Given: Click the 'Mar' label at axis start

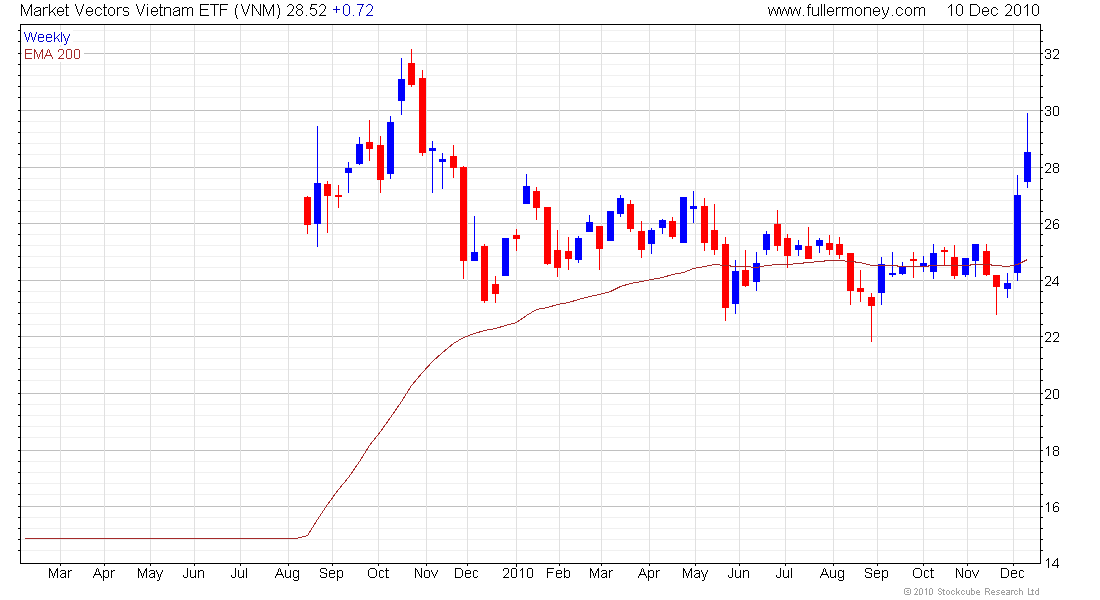Looking at the screenshot, I should coord(60,573).
